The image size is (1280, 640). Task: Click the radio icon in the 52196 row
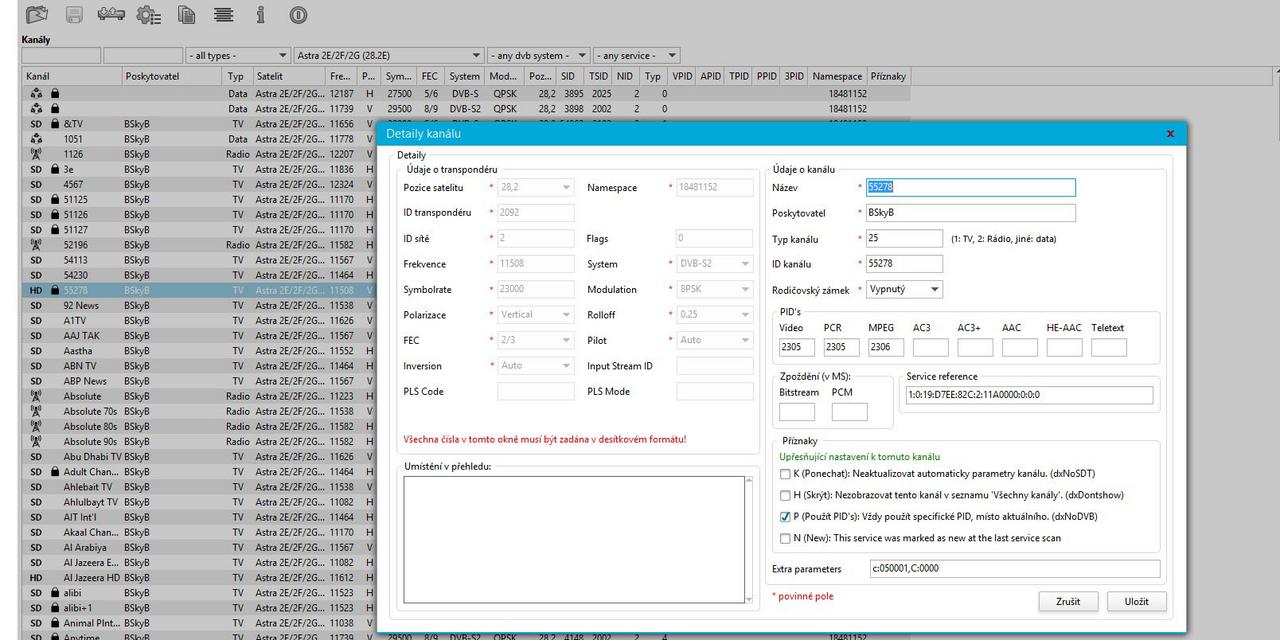click(36, 245)
